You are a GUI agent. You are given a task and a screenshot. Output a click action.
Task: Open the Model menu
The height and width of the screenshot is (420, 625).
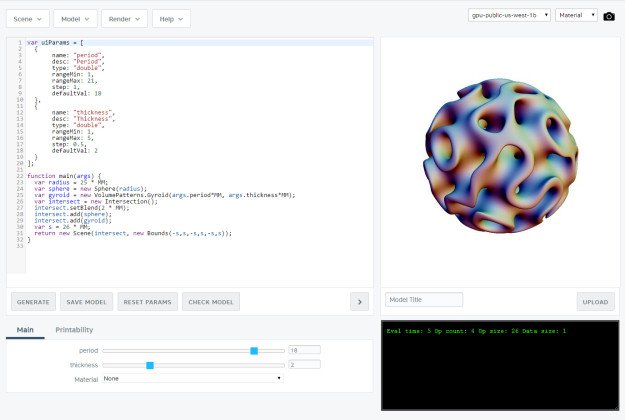tap(75, 19)
